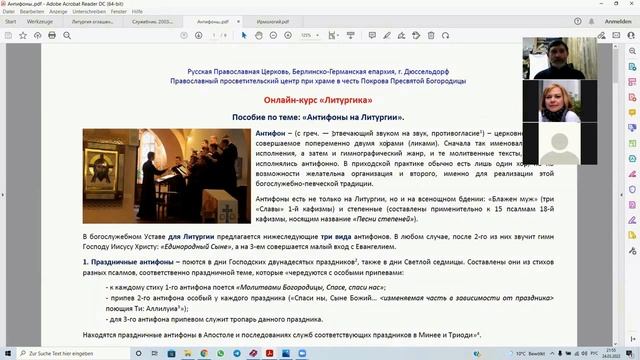Open the Unterschreiben menu

89,11
